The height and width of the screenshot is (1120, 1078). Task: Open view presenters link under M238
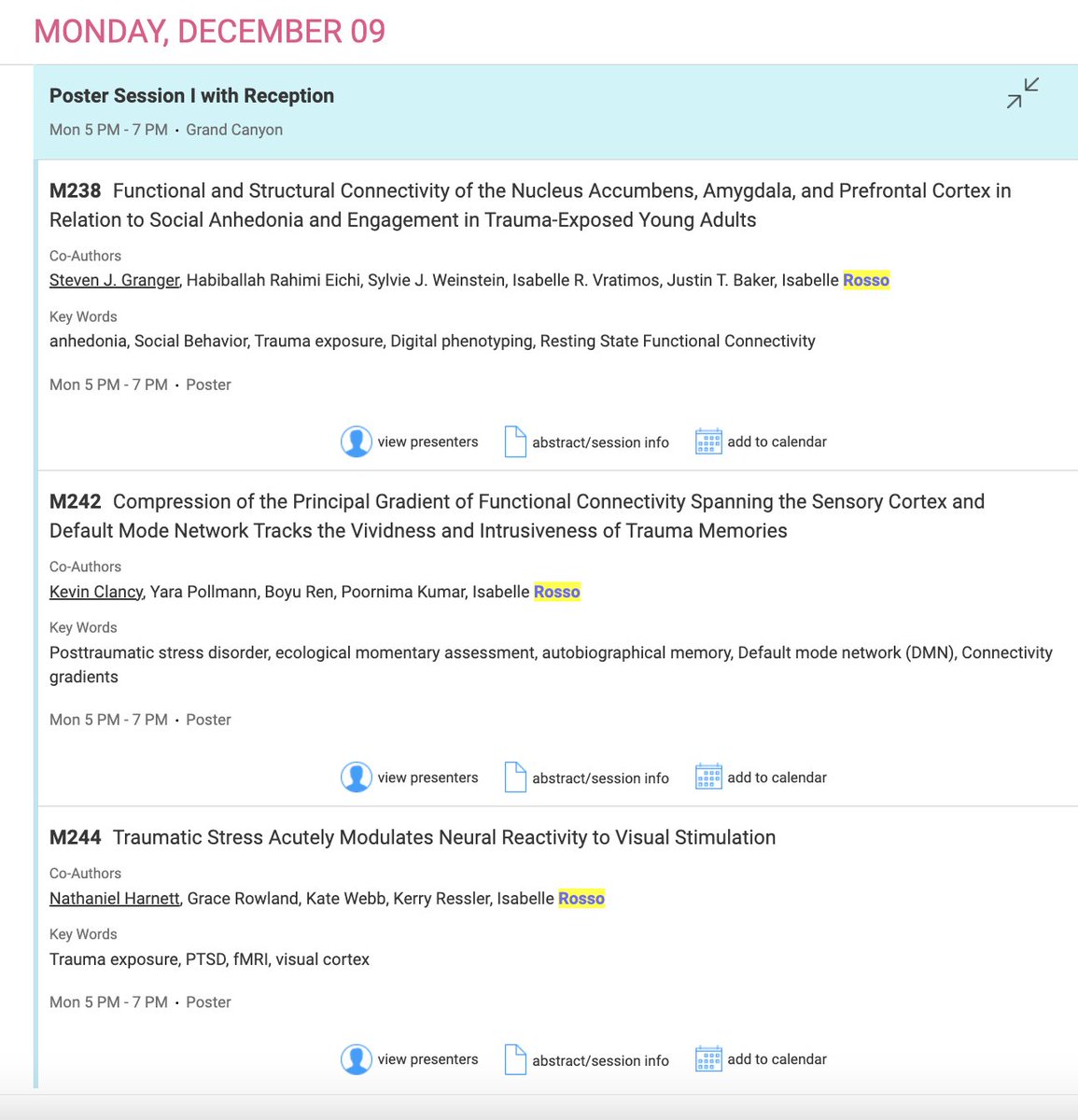pyautogui.click(x=427, y=441)
